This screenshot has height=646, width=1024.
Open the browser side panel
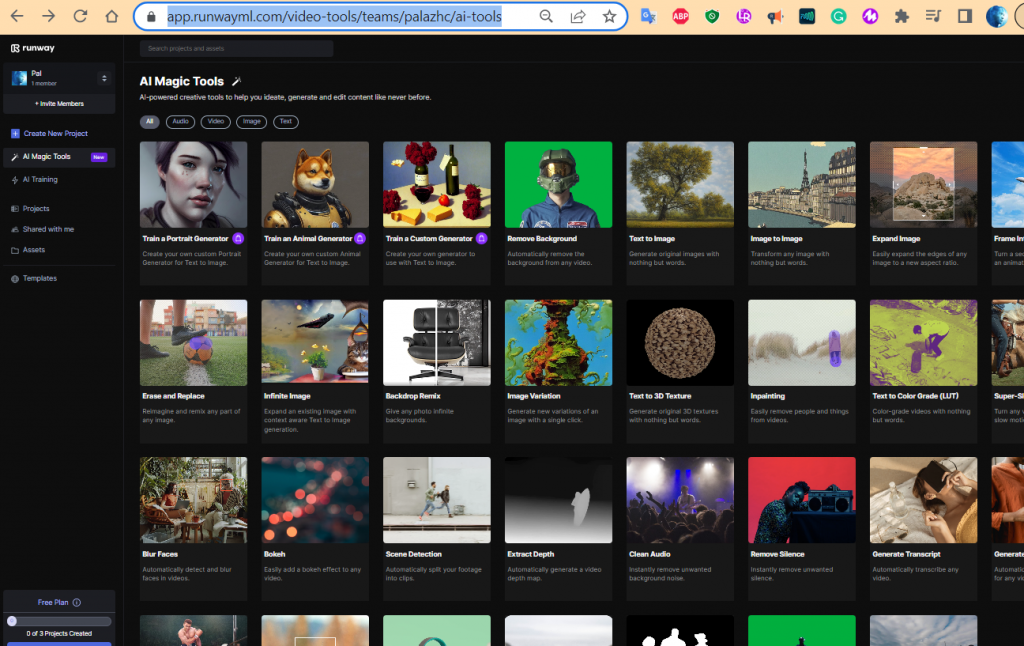(x=965, y=16)
